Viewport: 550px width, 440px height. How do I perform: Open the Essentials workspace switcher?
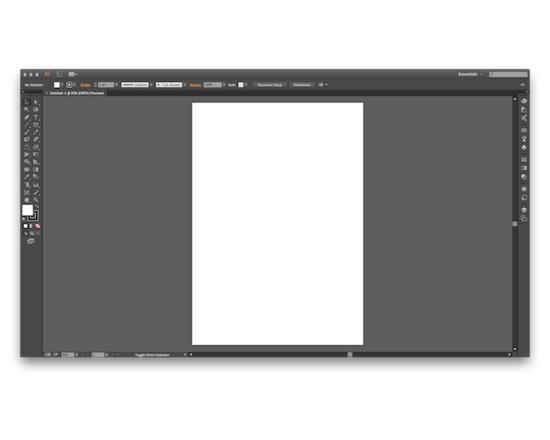470,74
